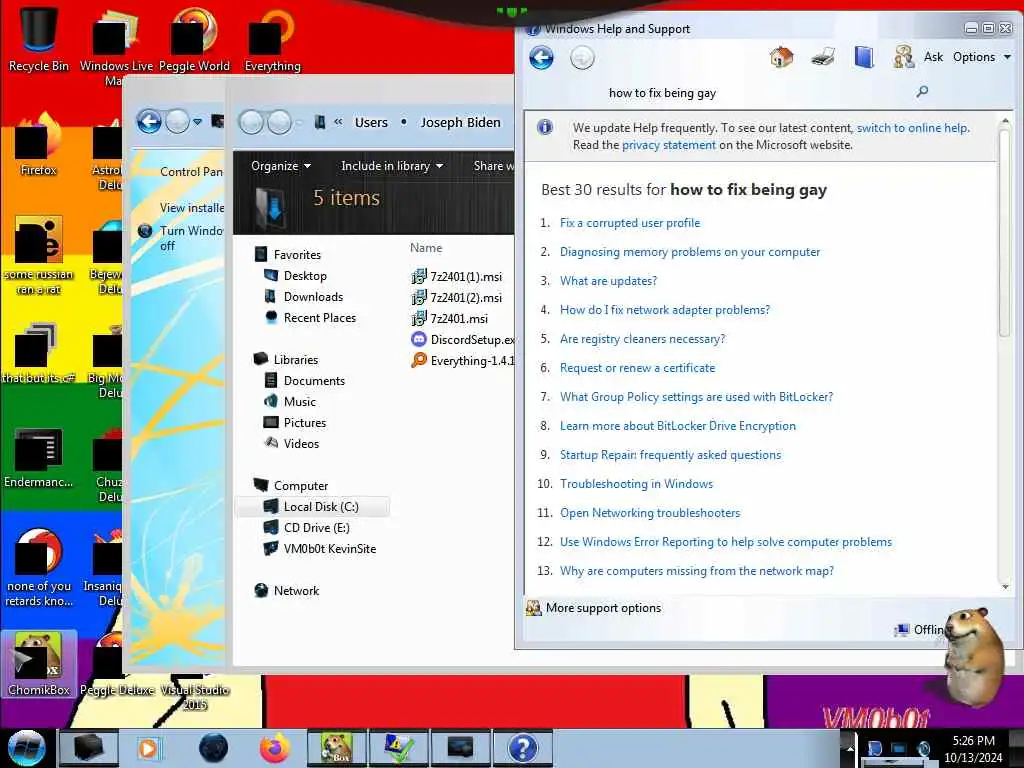Screen dimensions: 1024x768
Task: Select Libraries in navigation pane
Action: pos(286,360)
